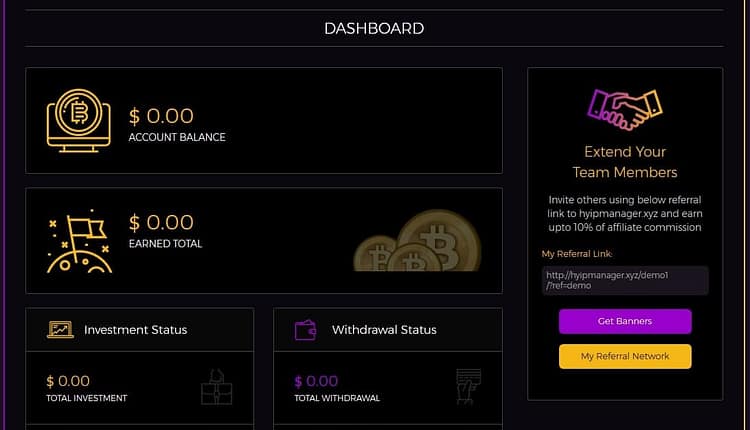Click the Get Banners button
The width and height of the screenshot is (750, 430).
click(x=625, y=321)
